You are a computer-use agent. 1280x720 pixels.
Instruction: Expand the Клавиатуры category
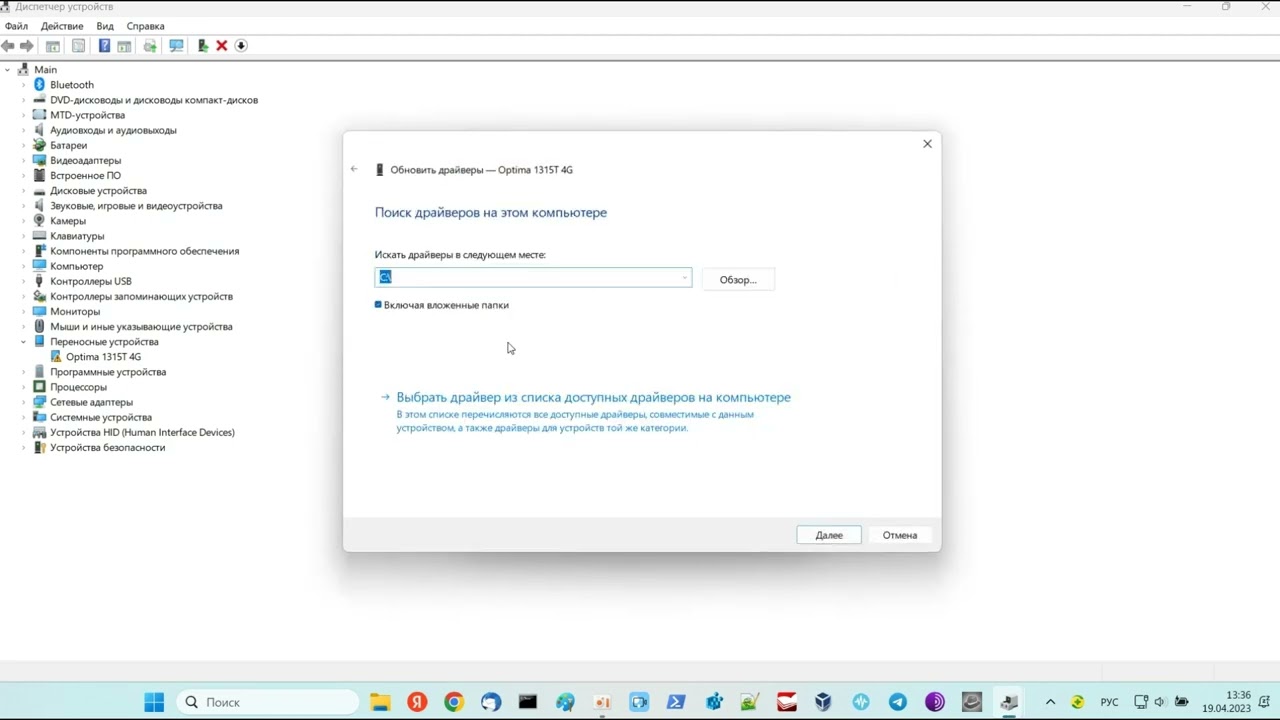pyautogui.click(x=23, y=236)
